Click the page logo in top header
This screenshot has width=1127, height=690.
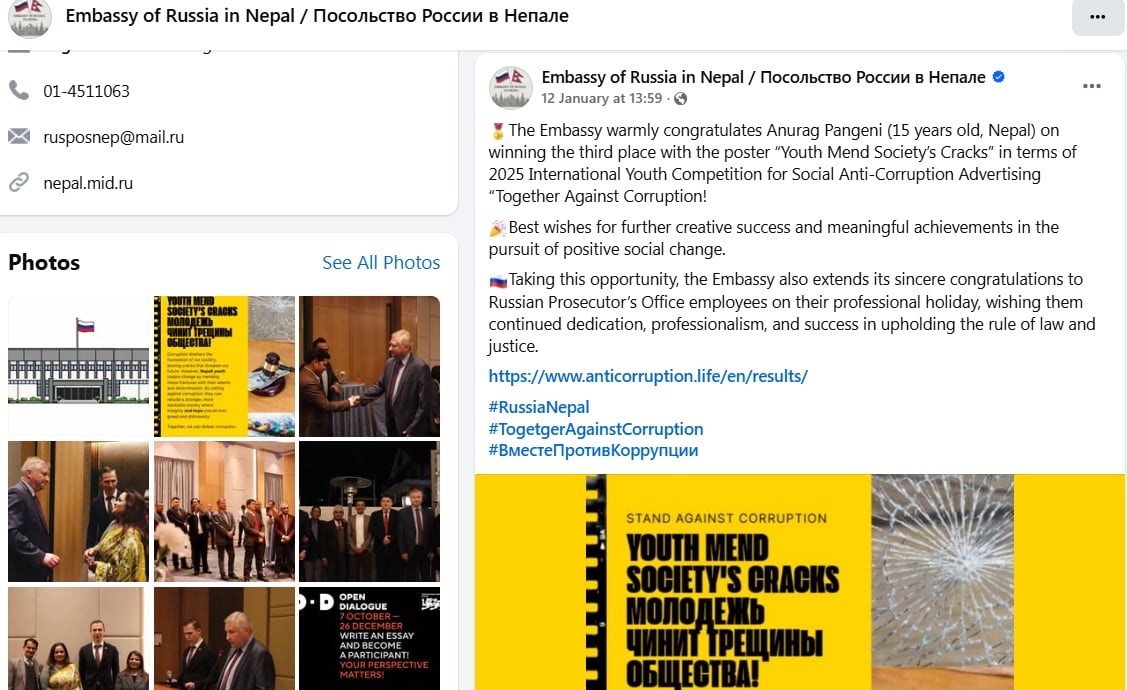[29, 17]
